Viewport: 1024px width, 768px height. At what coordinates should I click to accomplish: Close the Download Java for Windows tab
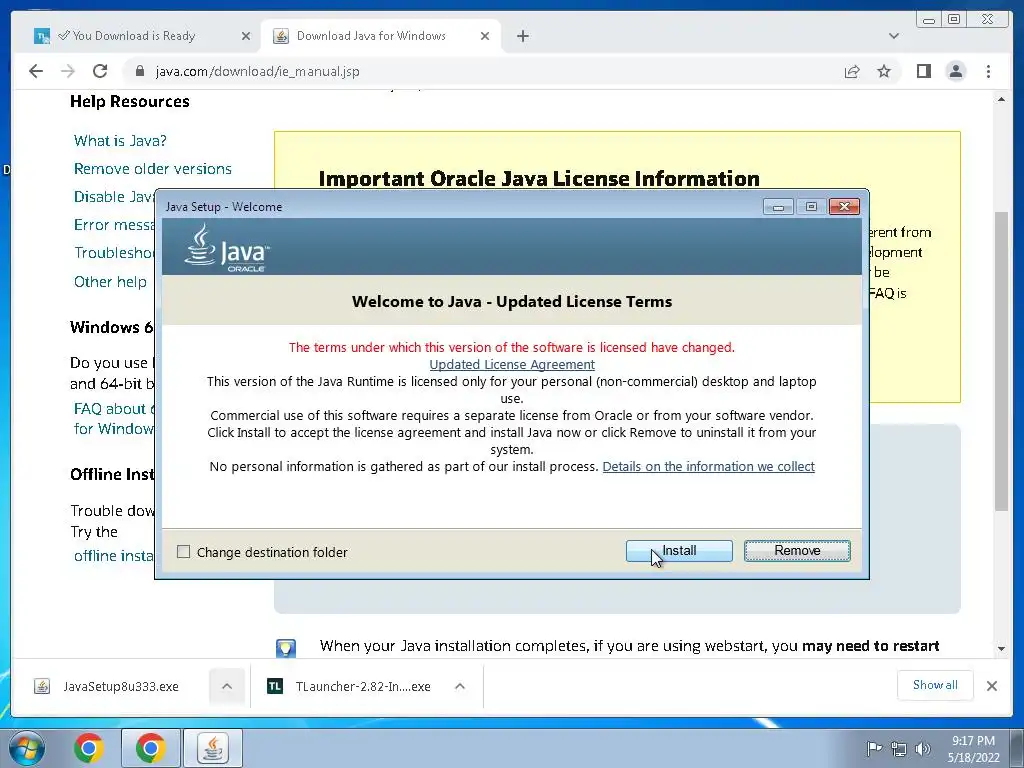point(485,36)
